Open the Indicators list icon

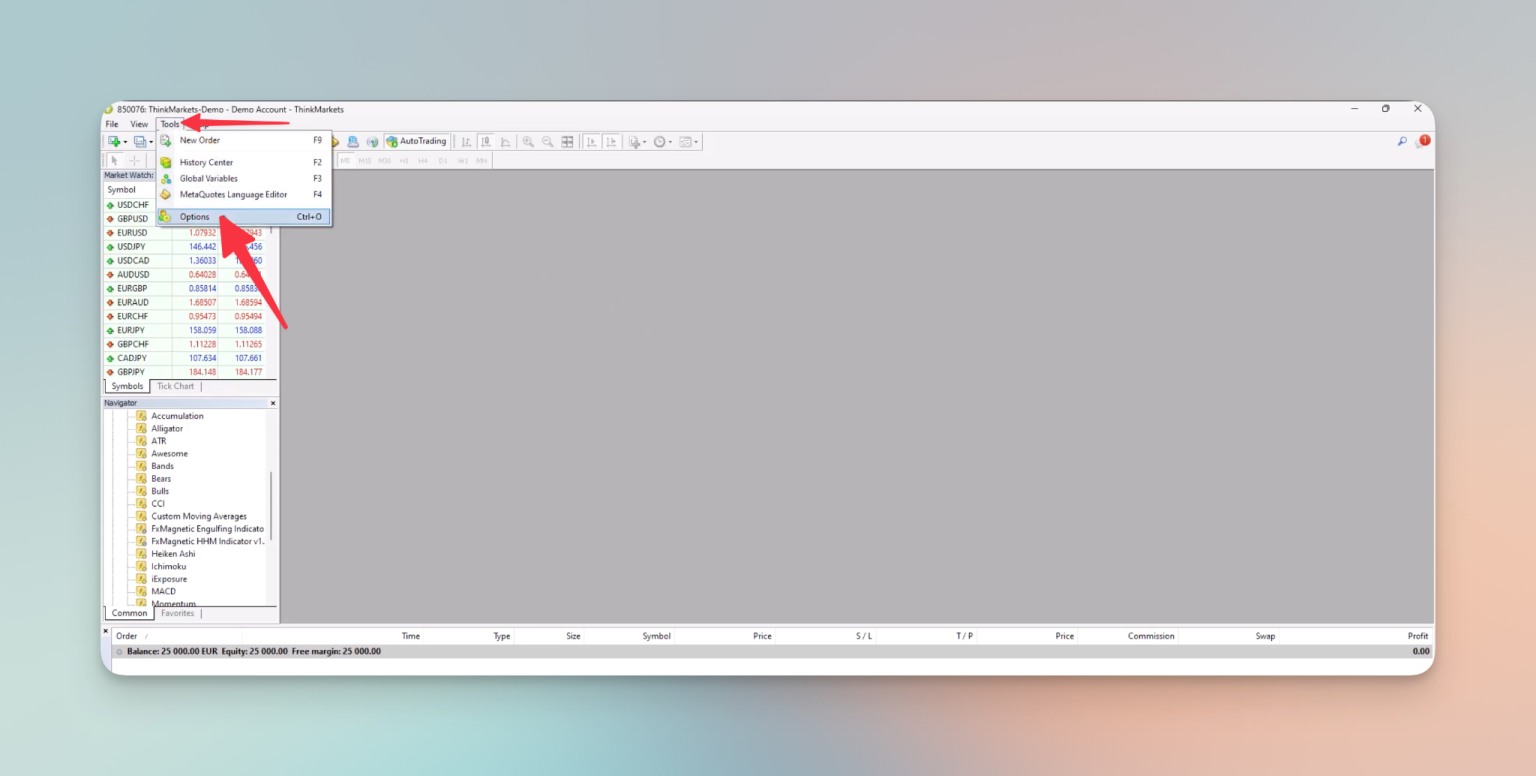633,141
